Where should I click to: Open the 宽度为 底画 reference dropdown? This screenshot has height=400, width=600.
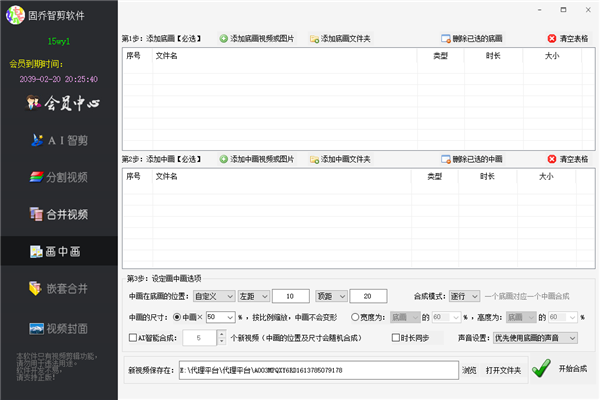pos(405,317)
